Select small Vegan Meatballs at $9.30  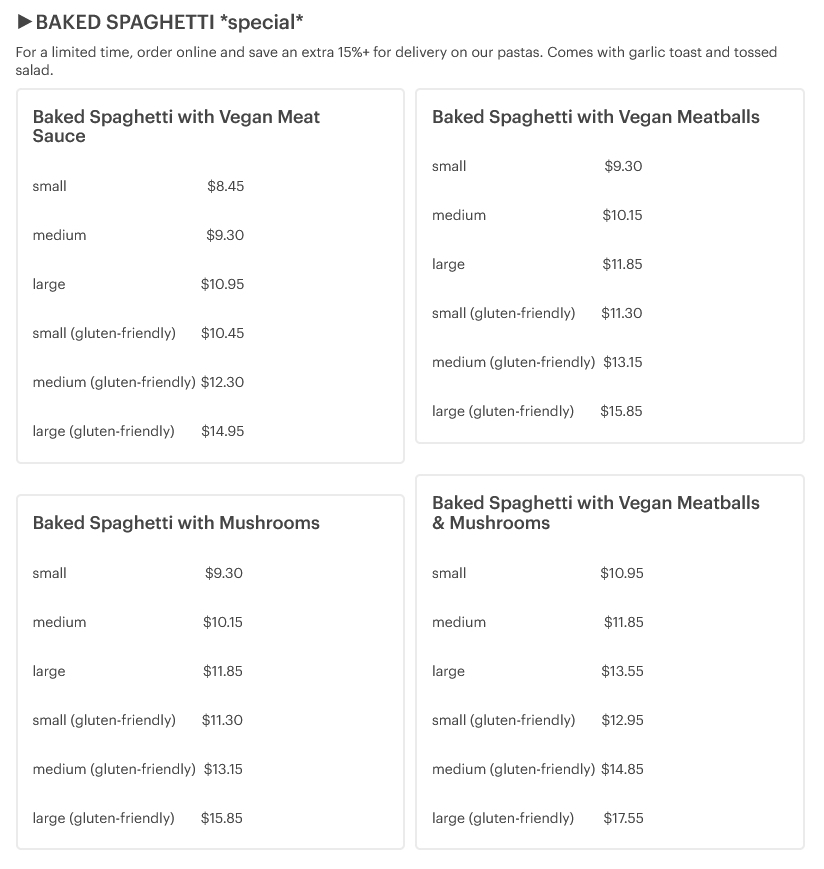tap(537, 166)
